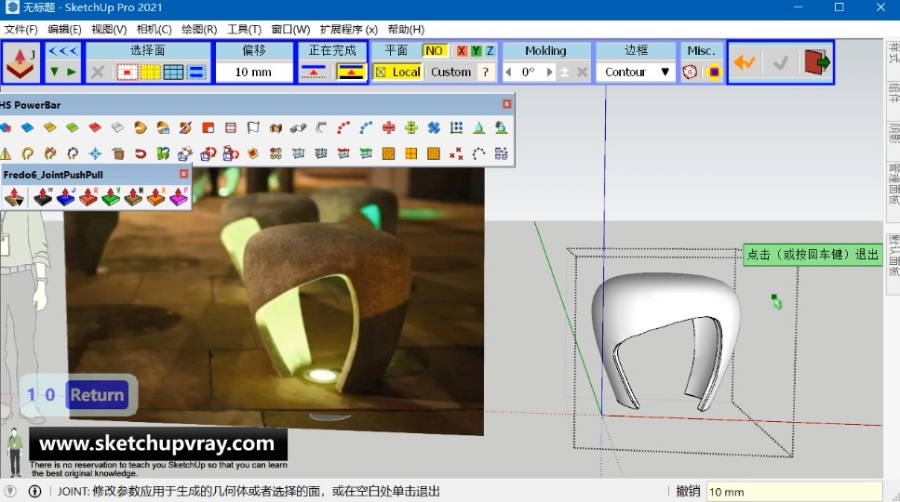
Task: Click the green tile icon in HS PowerBar
Action: pos(72,127)
